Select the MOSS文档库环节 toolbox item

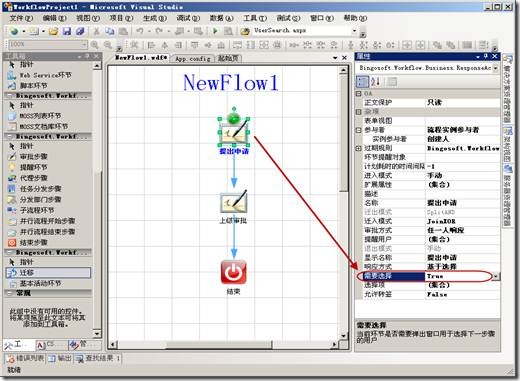pos(43,126)
